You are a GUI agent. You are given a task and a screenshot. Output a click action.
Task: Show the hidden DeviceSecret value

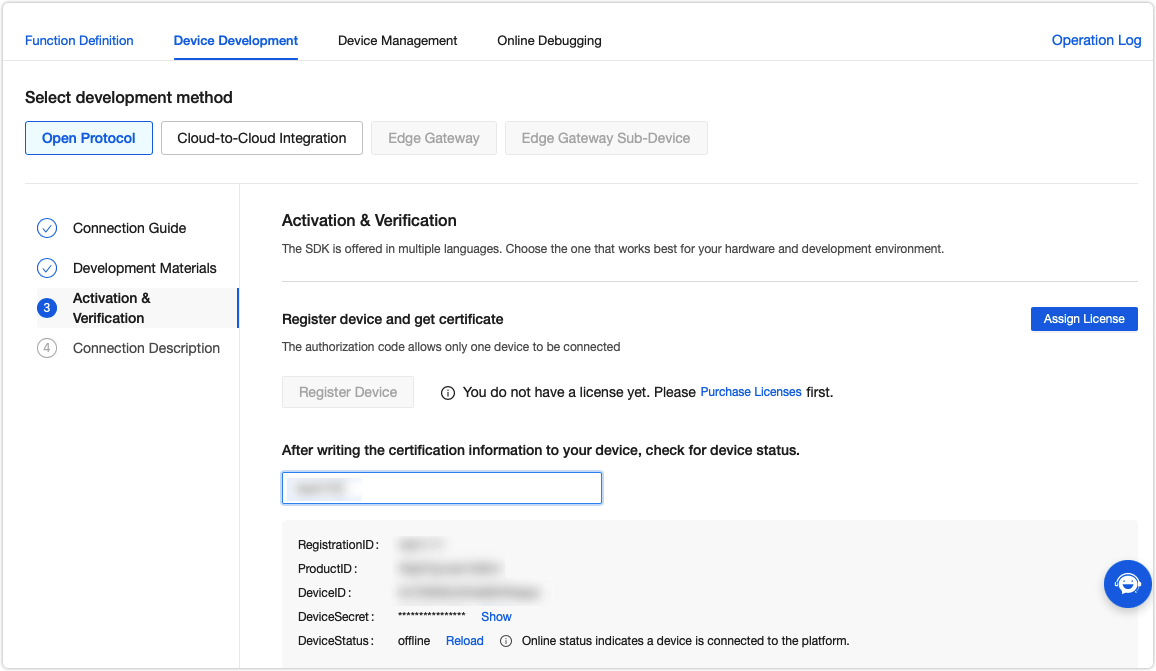496,617
